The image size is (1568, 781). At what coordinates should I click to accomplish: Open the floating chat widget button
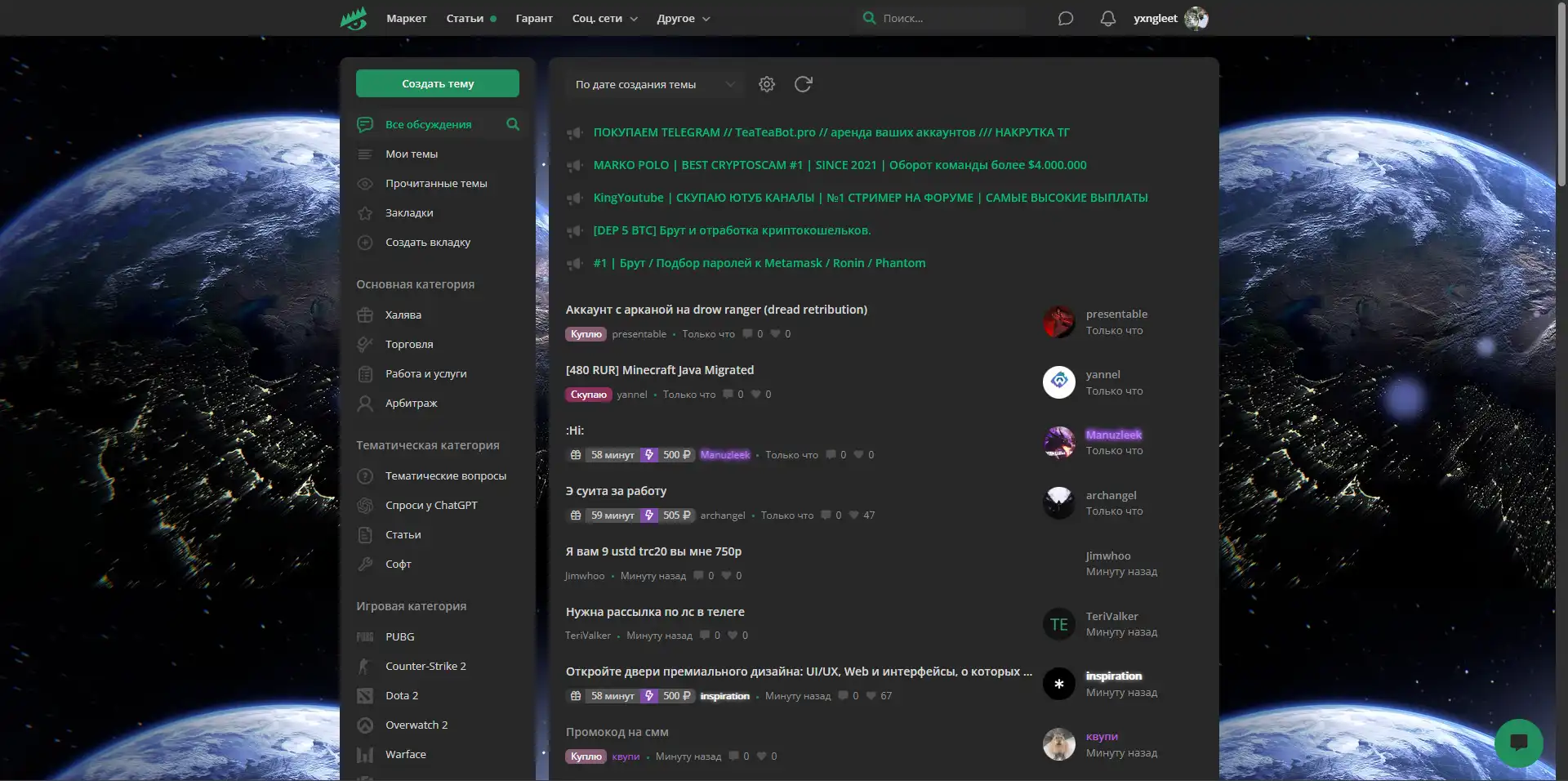[x=1518, y=742]
